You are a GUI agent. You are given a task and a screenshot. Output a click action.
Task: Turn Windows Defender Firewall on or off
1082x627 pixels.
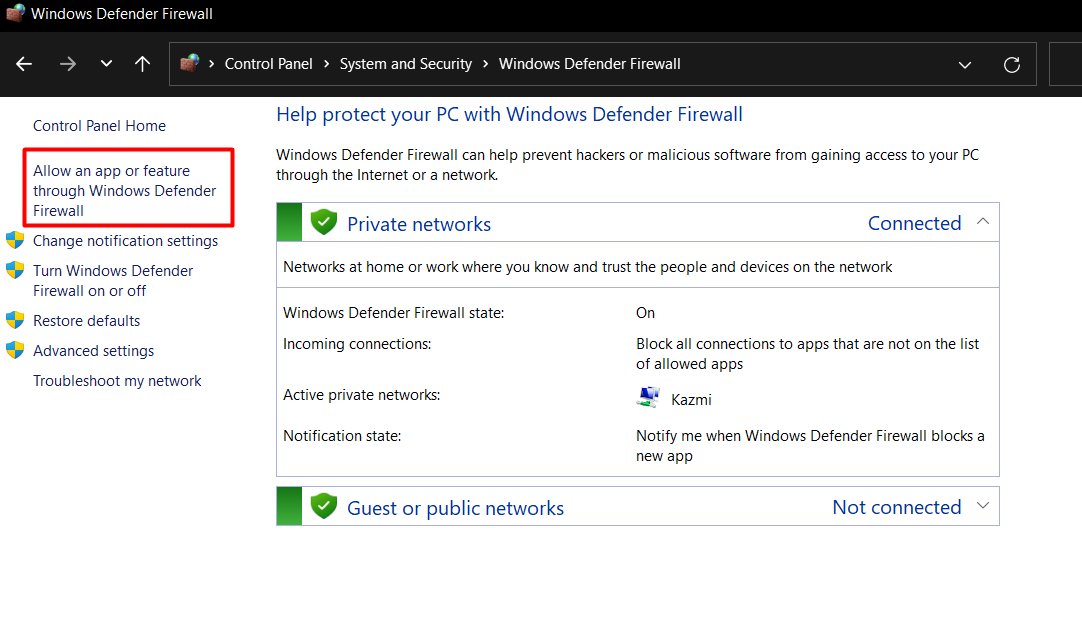point(113,281)
